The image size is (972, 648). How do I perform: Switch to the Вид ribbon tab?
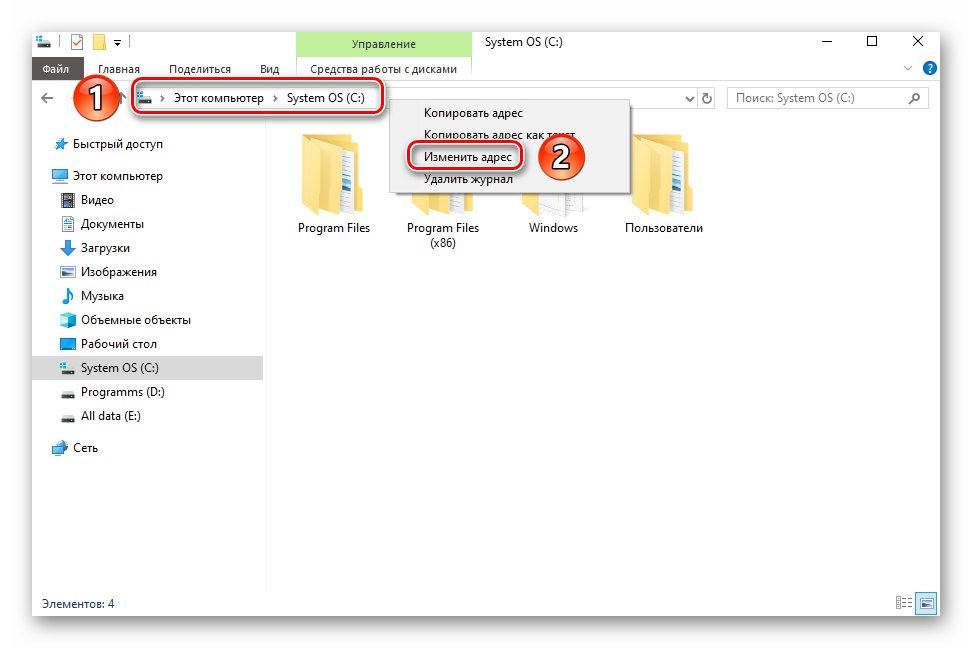tap(268, 68)
